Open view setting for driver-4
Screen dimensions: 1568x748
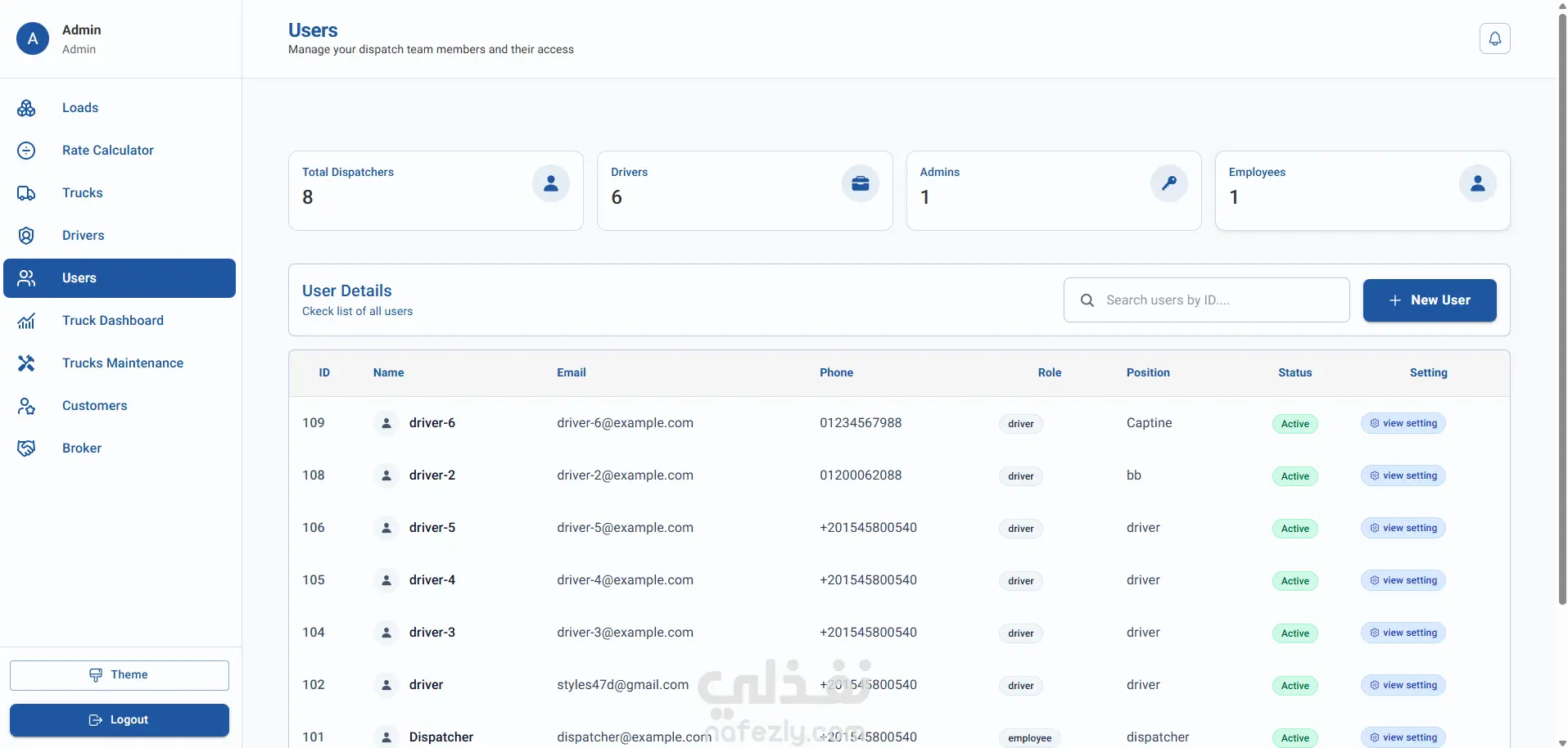(1403, 580)
